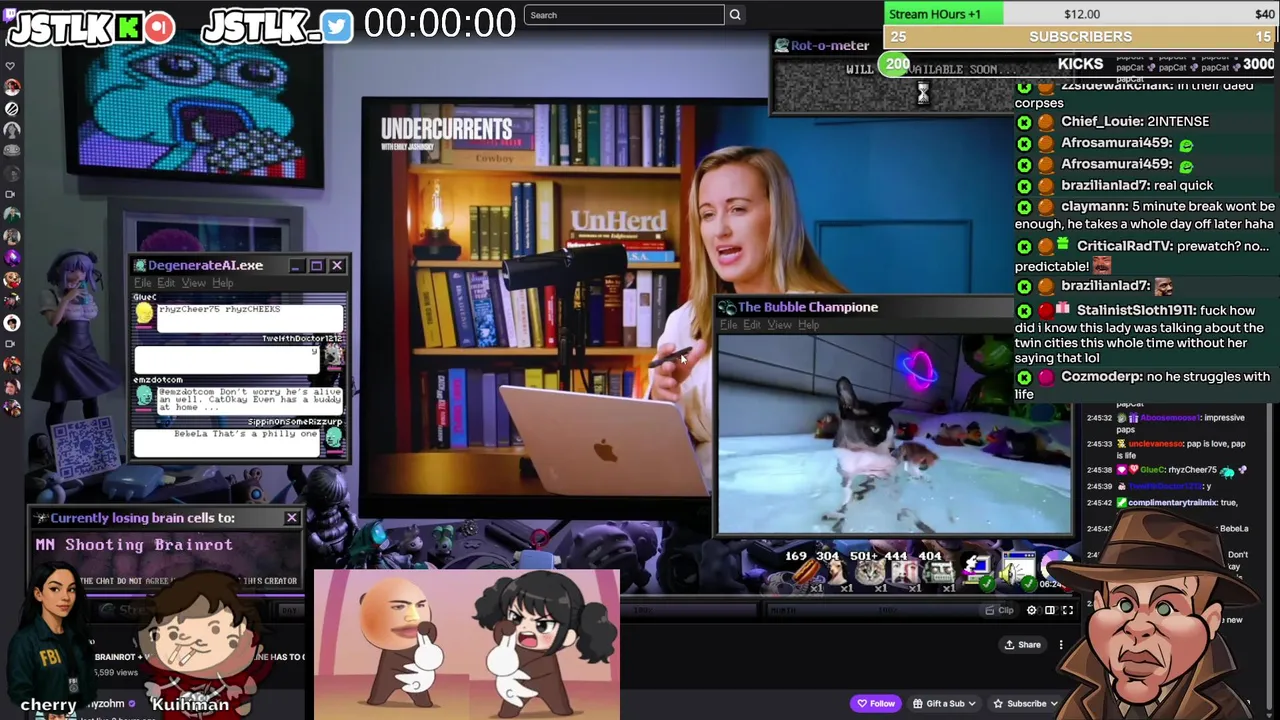Click orange badge beside claymann's message
The height and width of the screenshot is (720, 1280).
[1045, 207]
